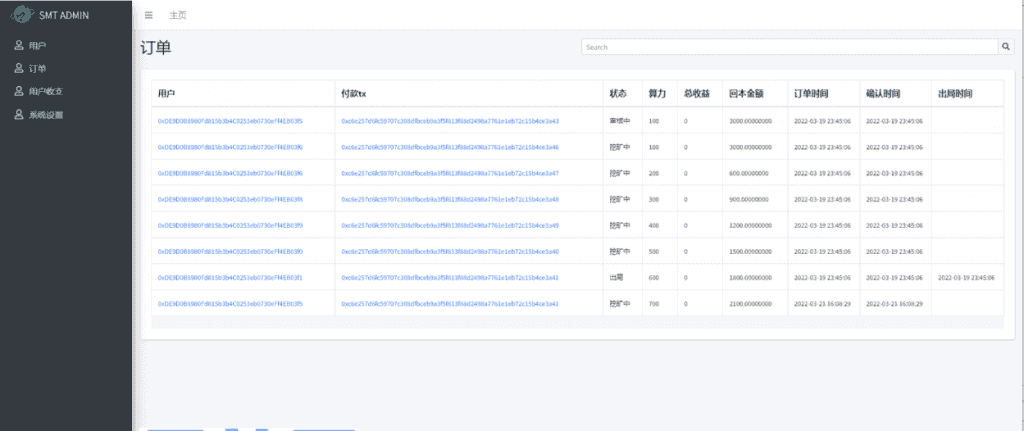This screenshot has height=431, width=1024.
Task: Open the 系统设置 sidebar menu
Action: point(39,115)
